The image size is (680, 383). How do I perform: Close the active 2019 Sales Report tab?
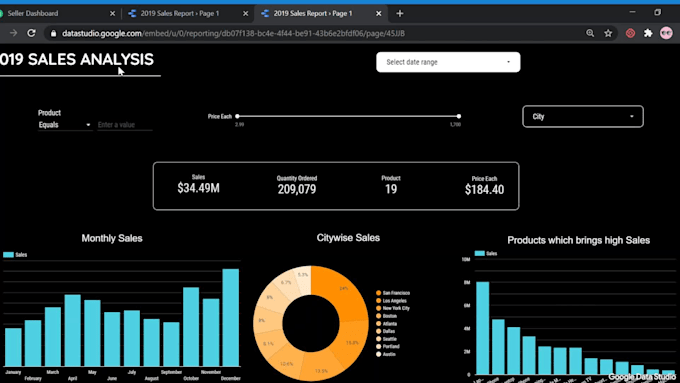tap(379, 14)
